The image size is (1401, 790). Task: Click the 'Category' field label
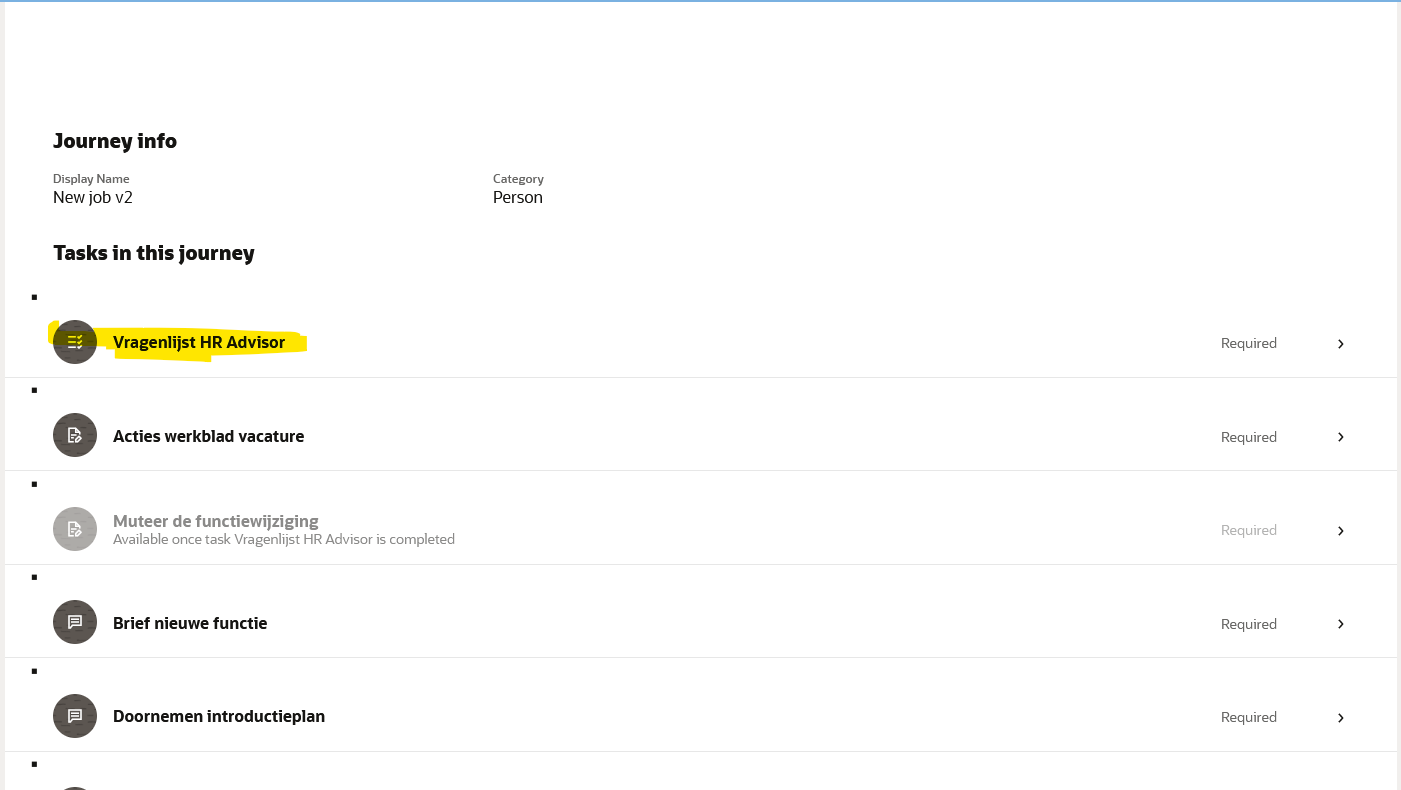[518, 179]
